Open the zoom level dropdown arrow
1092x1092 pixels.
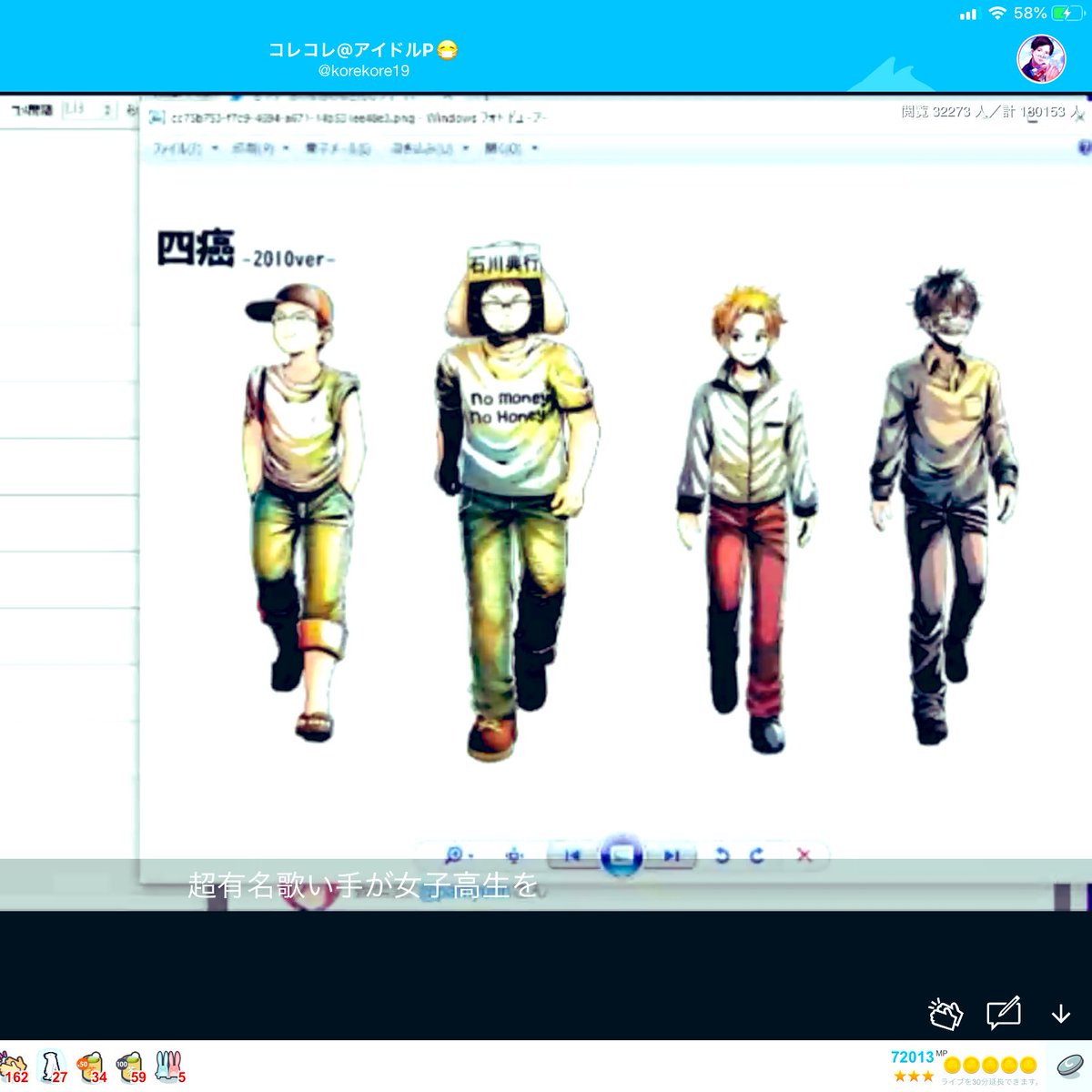pyautogui.click(x=470, y=855)
